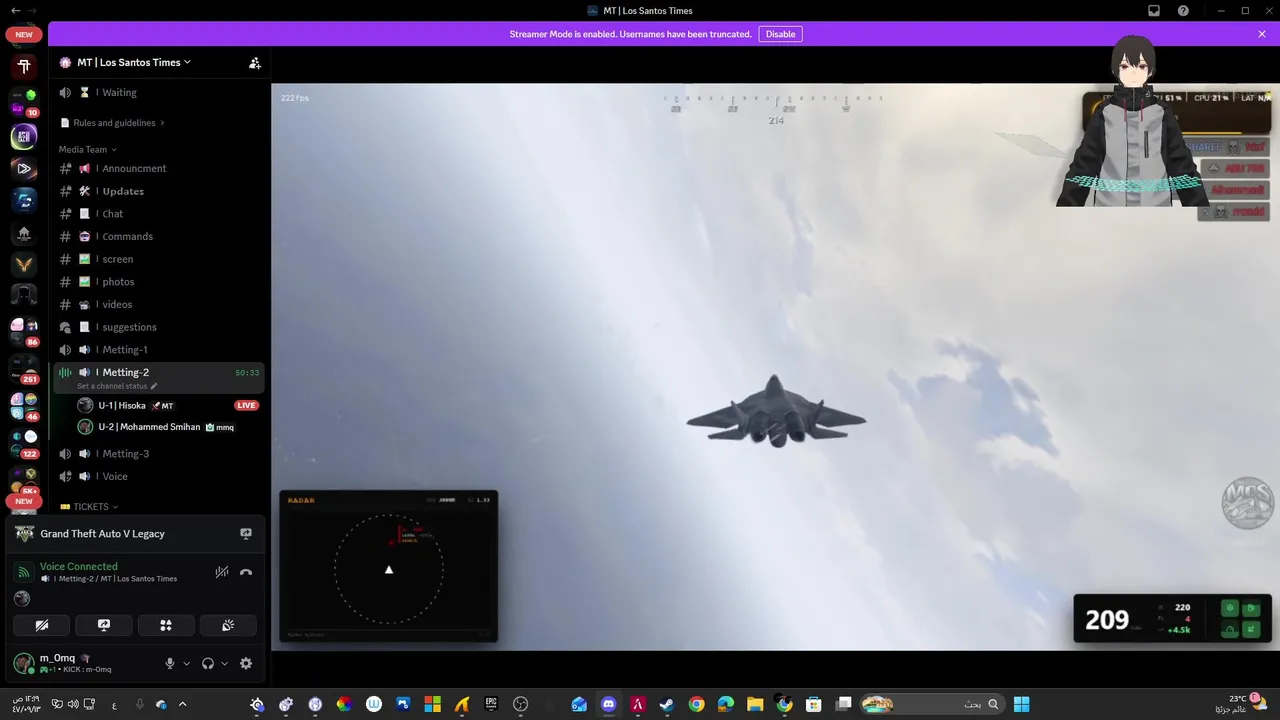Viewport: 1280px width, 720px height.
Task: Deafen the headphones
Action: tap(208, 663)
